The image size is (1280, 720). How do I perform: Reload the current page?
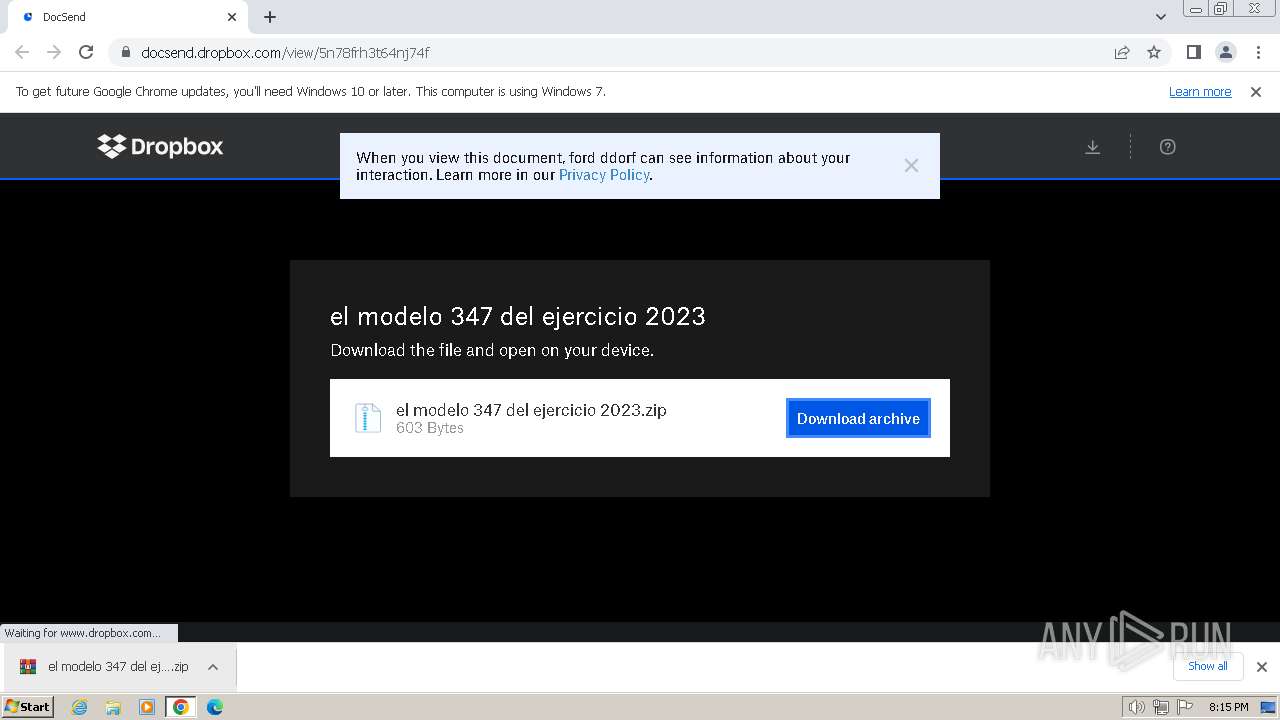(86, 52)
